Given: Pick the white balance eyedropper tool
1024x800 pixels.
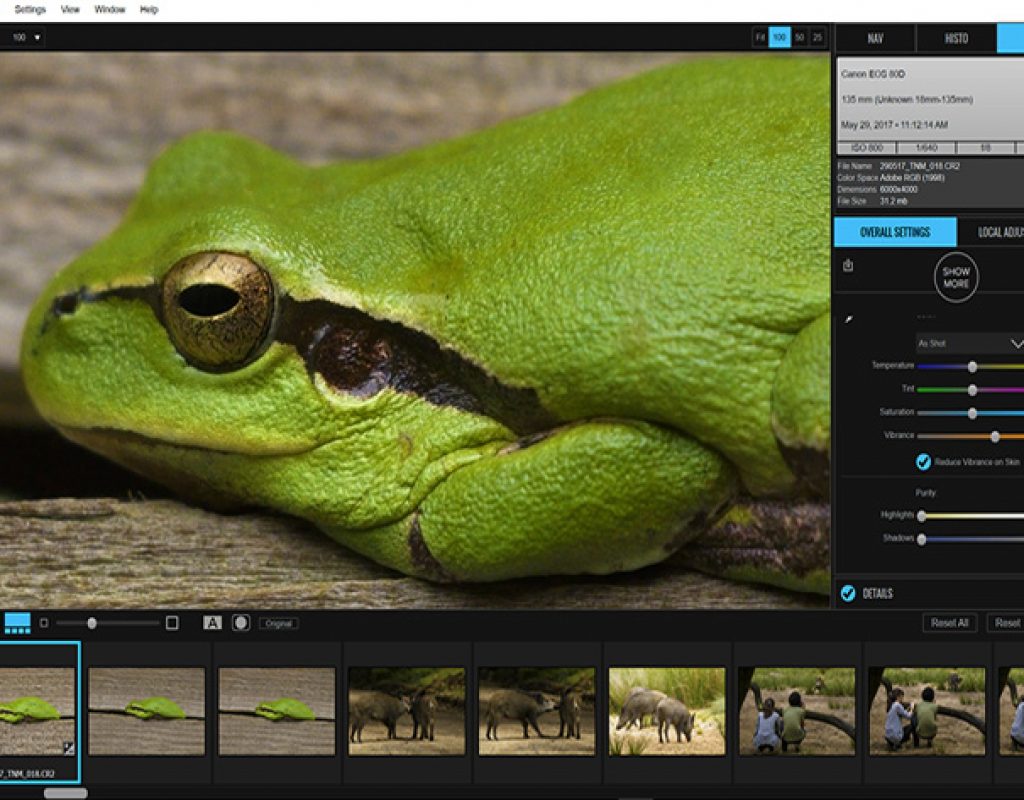Looking at the screenshot, I should click(x=848, y=319).
